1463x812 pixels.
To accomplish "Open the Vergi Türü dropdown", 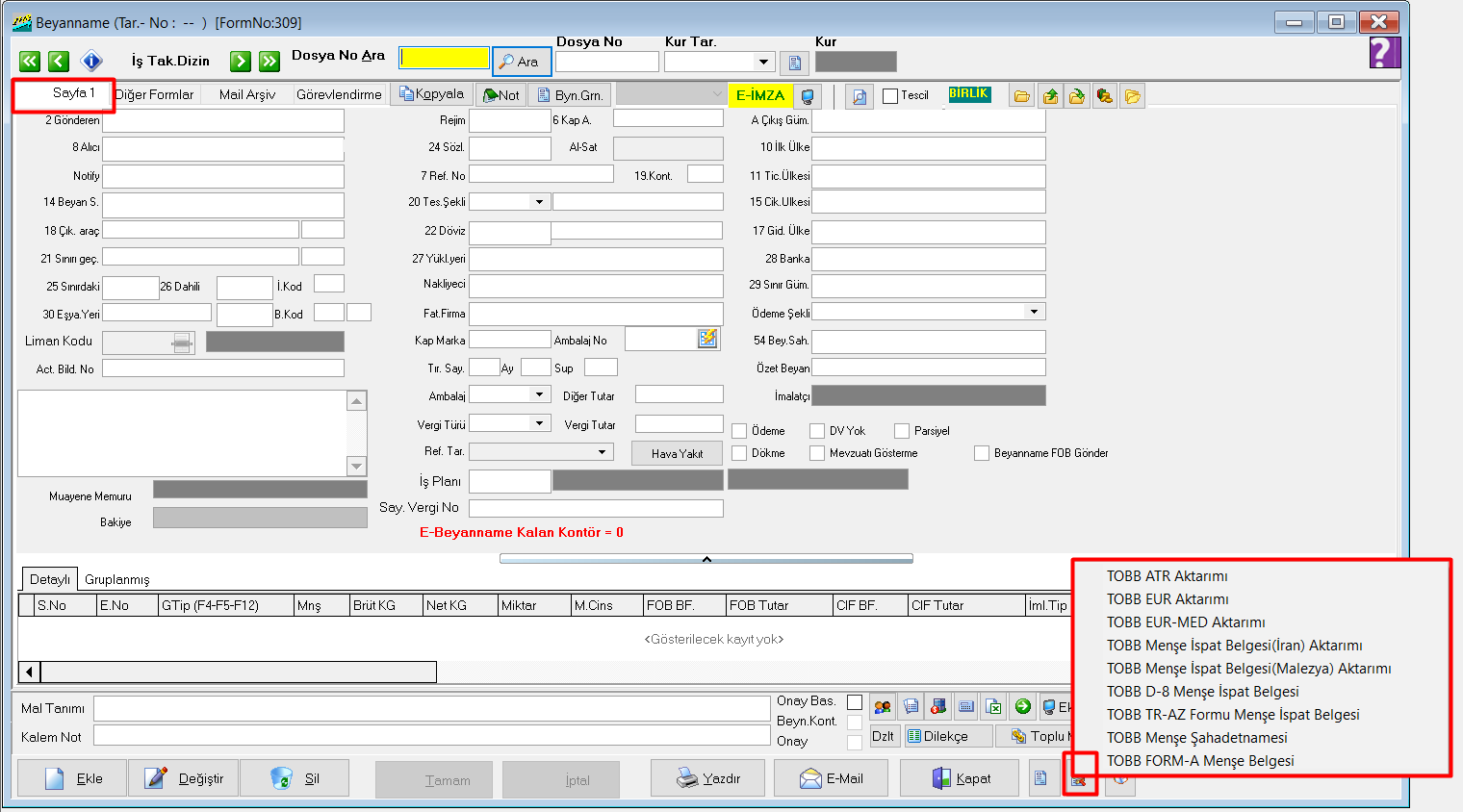I will [539, 423].
